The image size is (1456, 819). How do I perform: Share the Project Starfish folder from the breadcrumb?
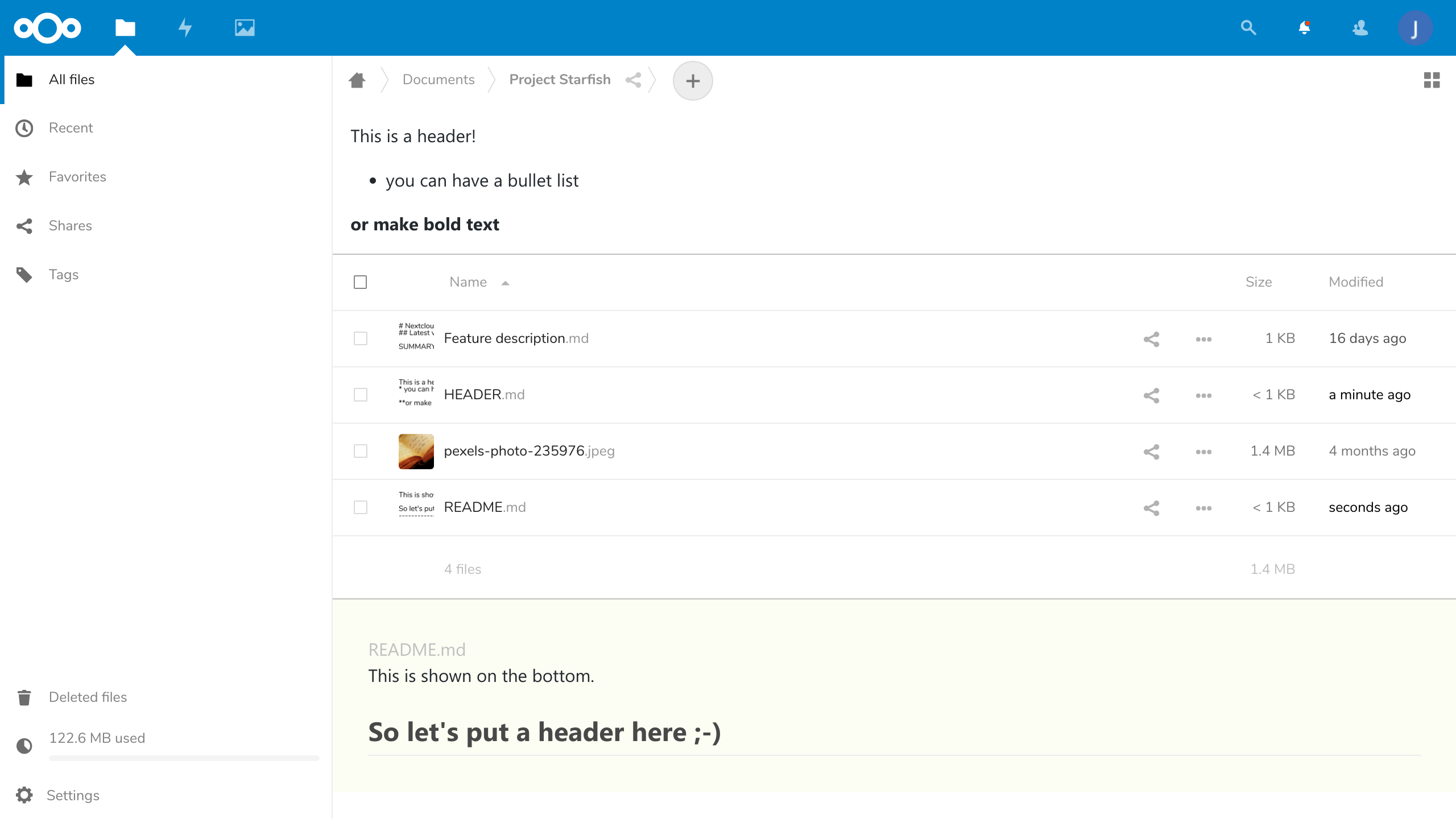(633, 80)
